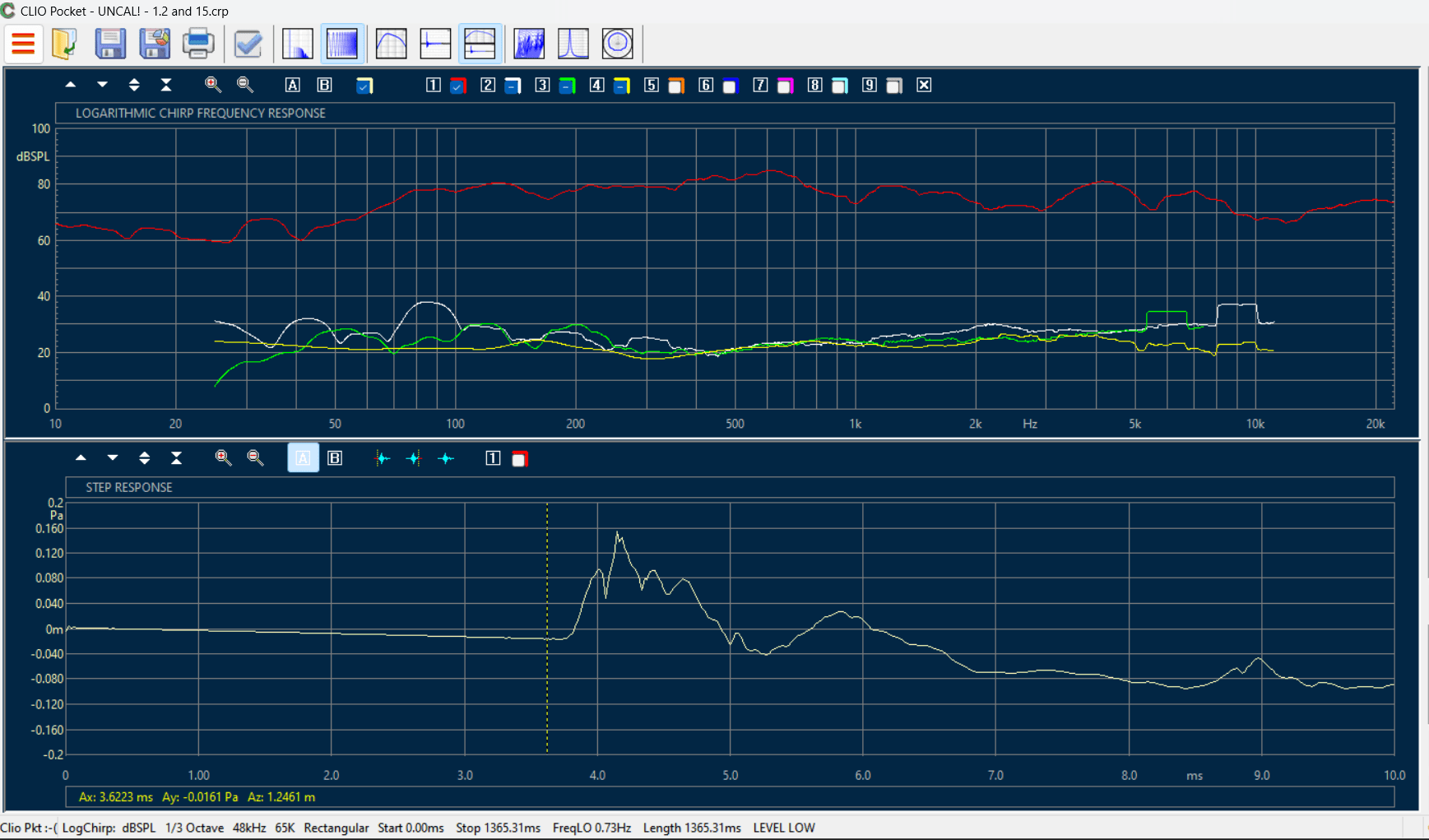The height and width of the screenshot is (840, 1429).
Task: Store curve into overlay slot 4
Action: point(597,85)
